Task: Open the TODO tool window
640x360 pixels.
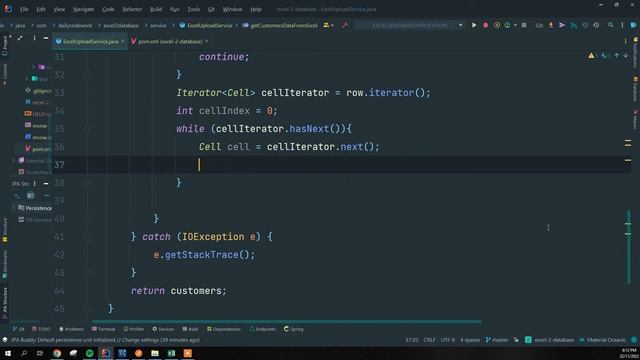Action: 41,329
